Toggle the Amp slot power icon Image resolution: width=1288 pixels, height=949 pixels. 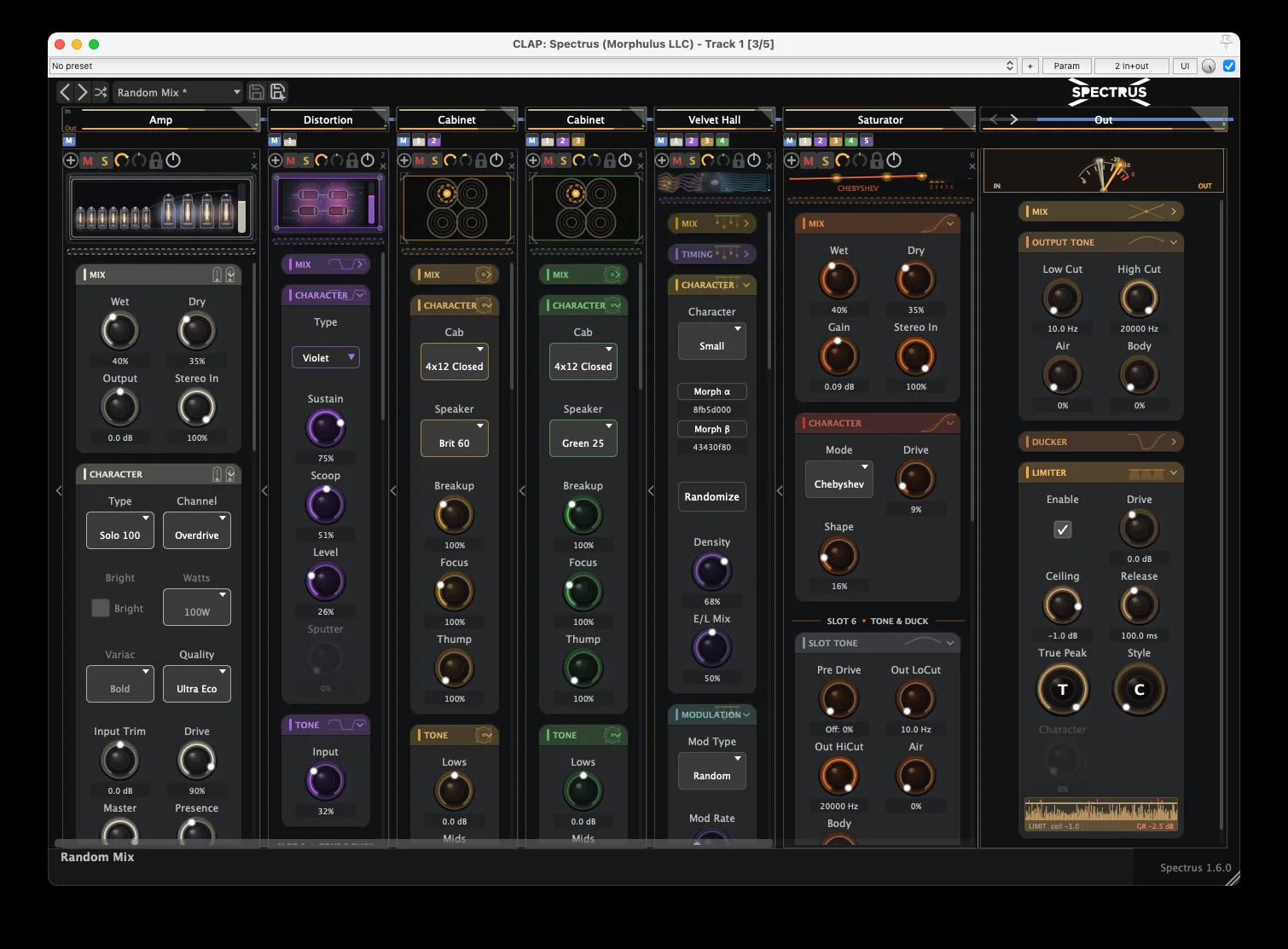[173, 160]
